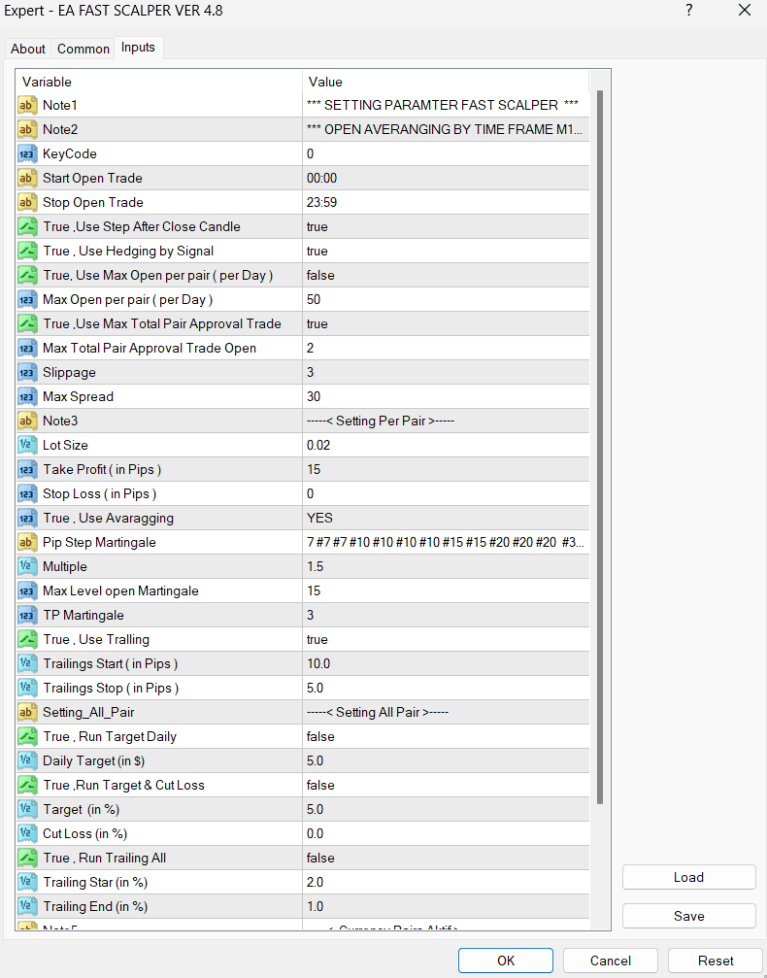The image size is (767, 978).
Task: Open Run Trailing All value dropdown
Action: tap(446, 858)
